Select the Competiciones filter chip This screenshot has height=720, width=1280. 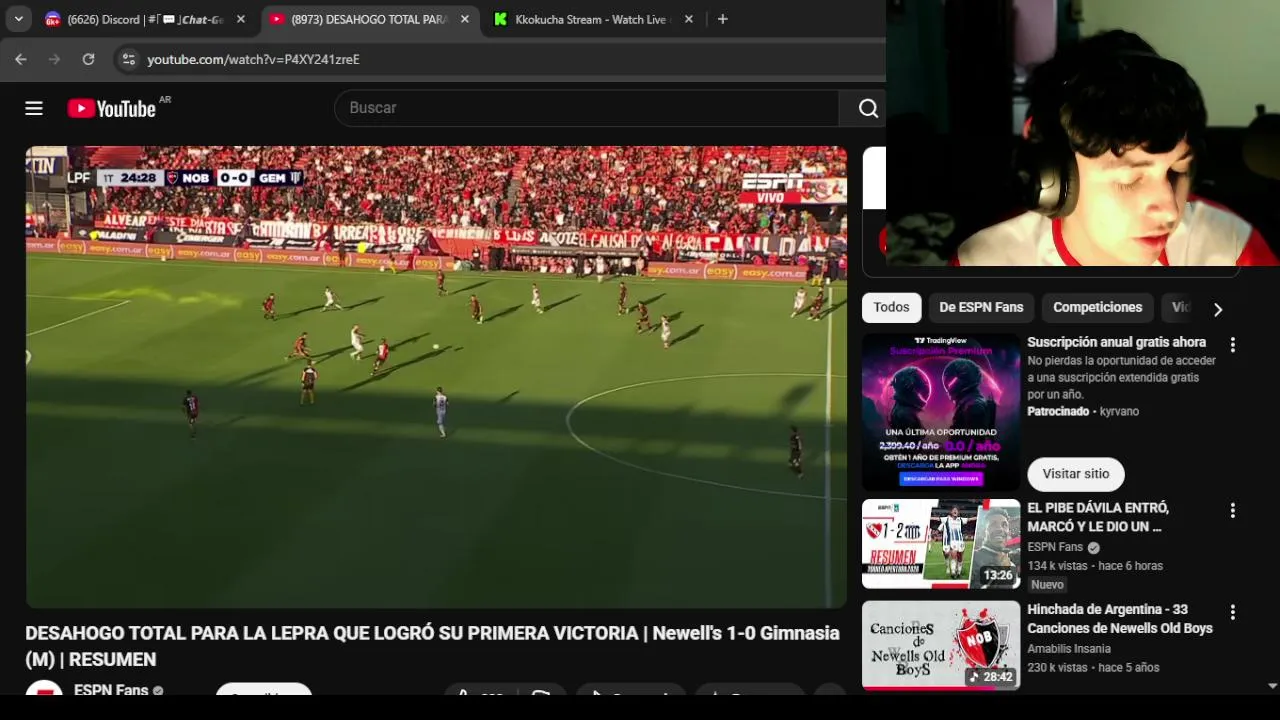point(1097,308)
